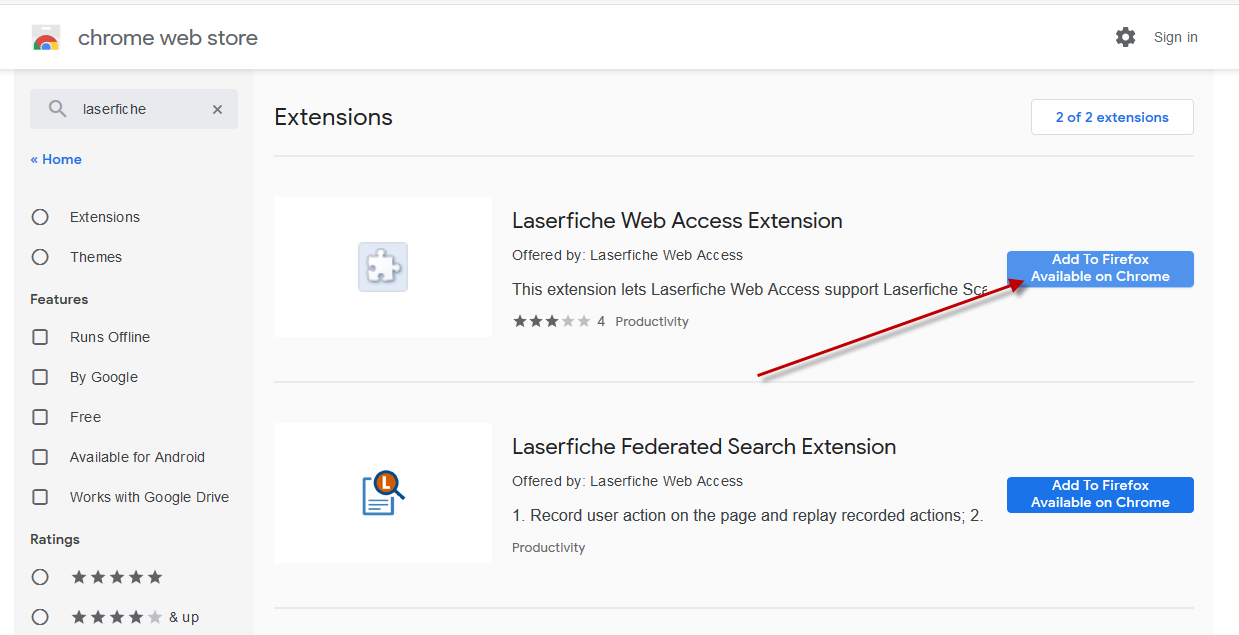Click the Chrome Web Store logo icon

(46, 38)
